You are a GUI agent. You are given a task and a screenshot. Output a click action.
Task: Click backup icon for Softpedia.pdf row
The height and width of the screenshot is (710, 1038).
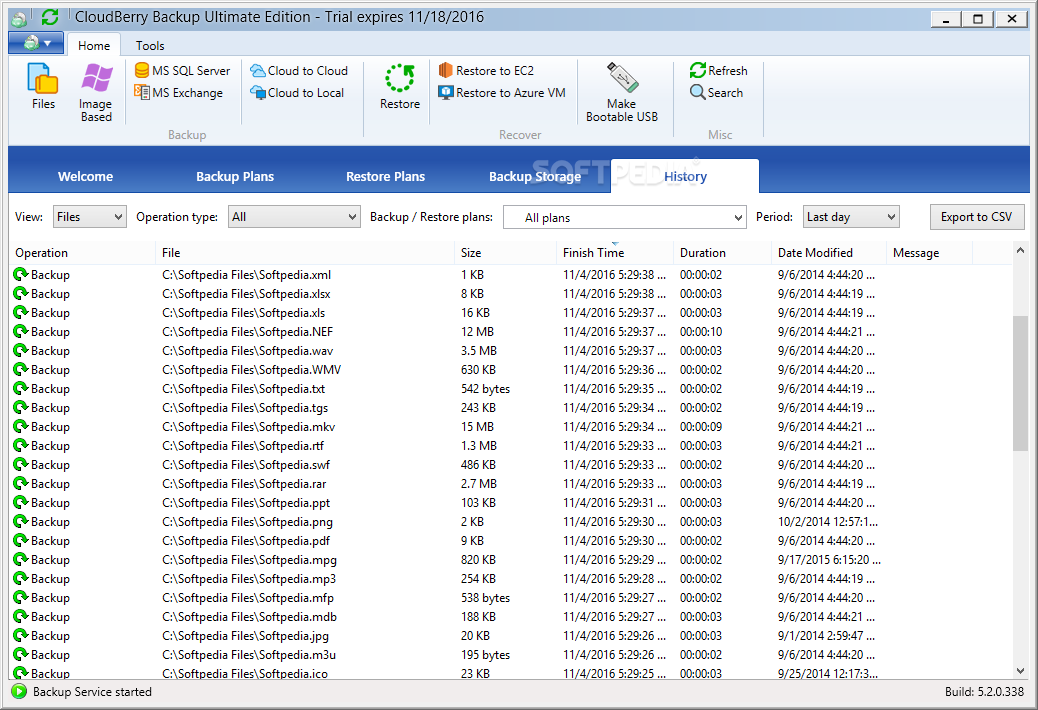click(x=21, y=540)
